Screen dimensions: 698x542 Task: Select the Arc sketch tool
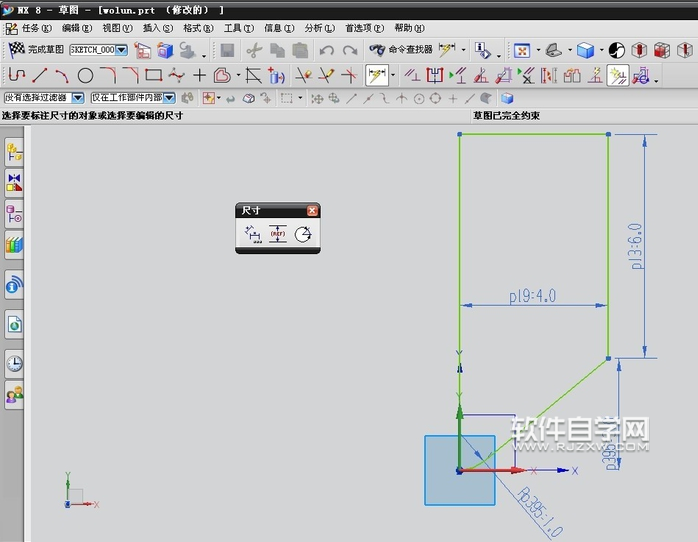(62, 75)
